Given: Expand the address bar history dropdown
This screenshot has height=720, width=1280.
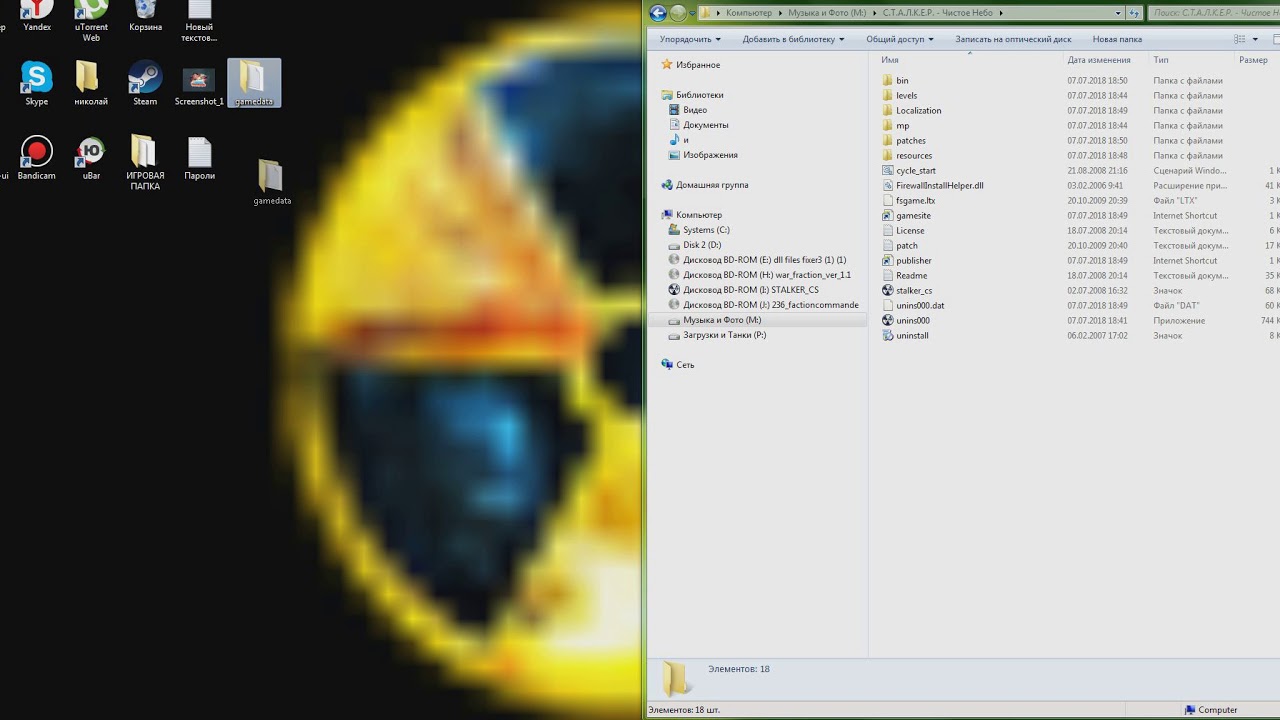Looking at the screenshot, I should [x=1119, y=13].
